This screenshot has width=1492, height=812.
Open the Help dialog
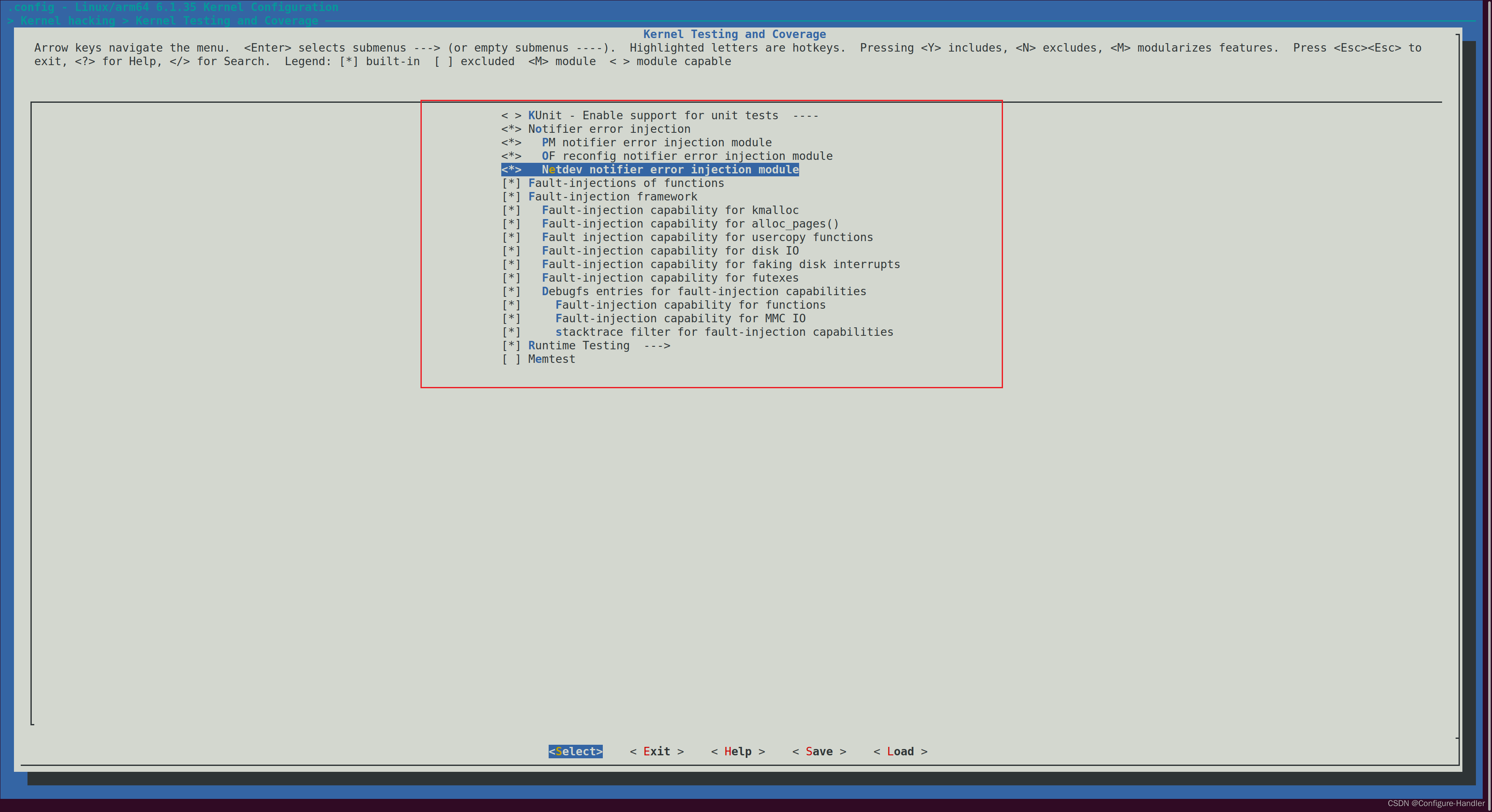click(738, 751)
